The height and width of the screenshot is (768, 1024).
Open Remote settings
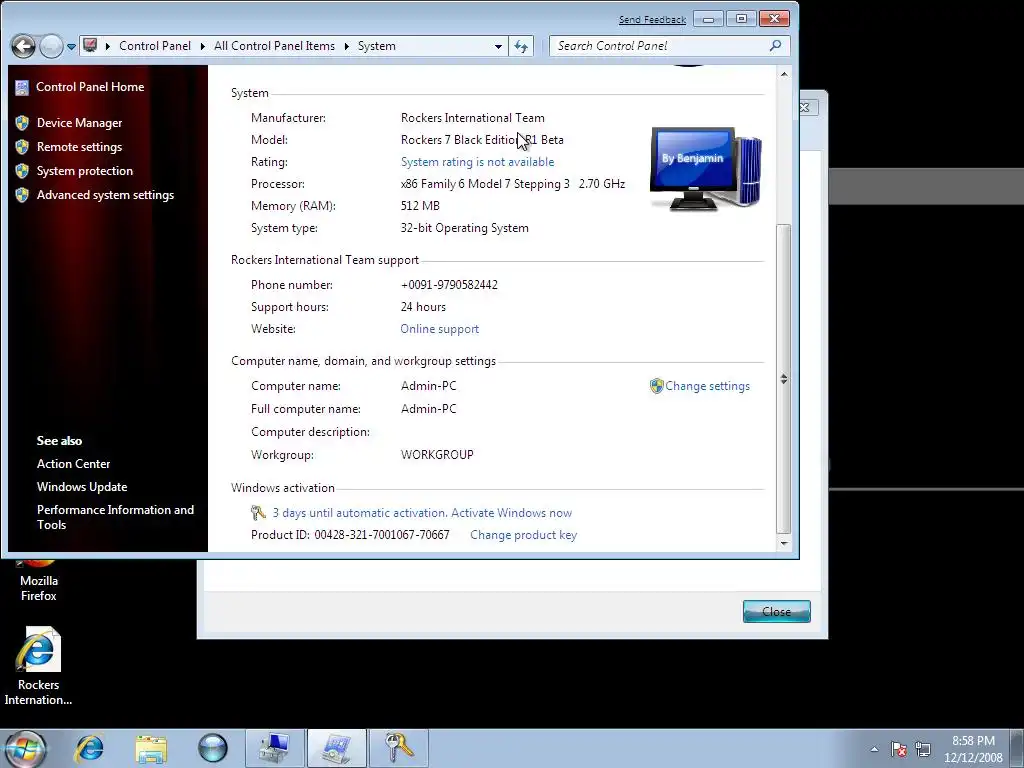click(80, 147)
